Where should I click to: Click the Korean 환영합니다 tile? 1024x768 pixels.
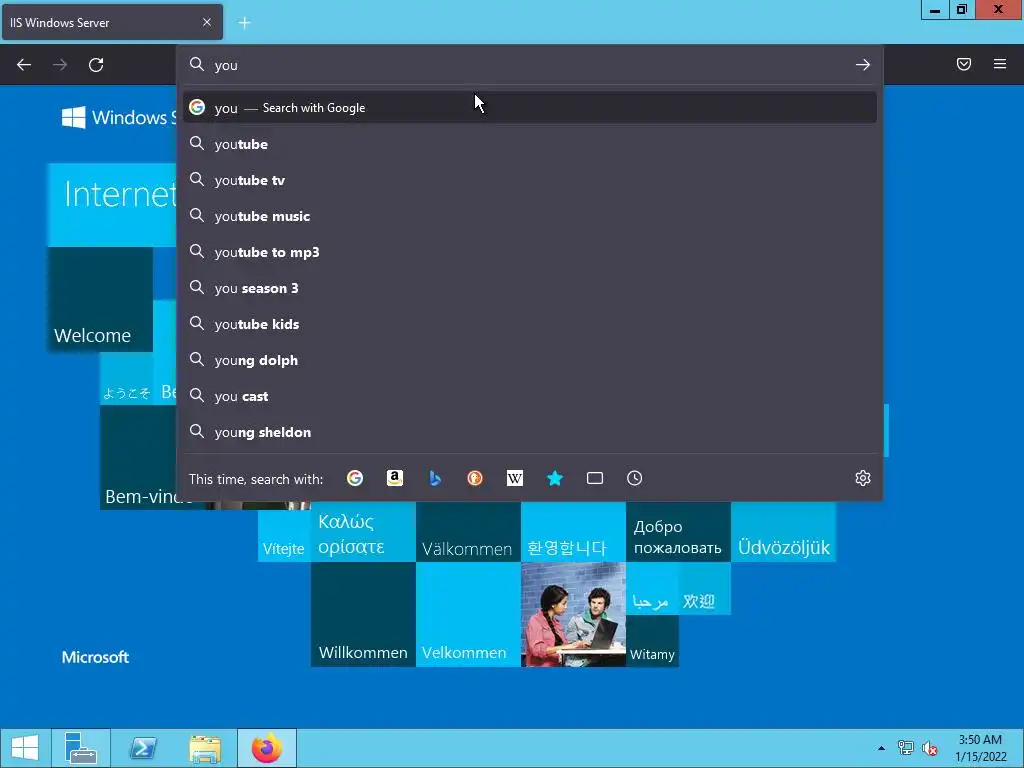point(573,532)
